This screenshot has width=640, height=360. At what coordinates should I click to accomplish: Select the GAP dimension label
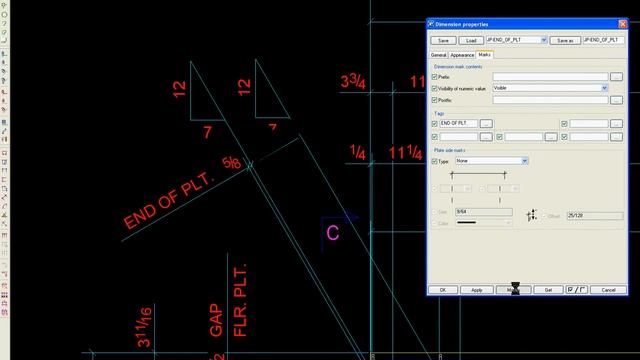pyautogui.click(x=216, y=320)
